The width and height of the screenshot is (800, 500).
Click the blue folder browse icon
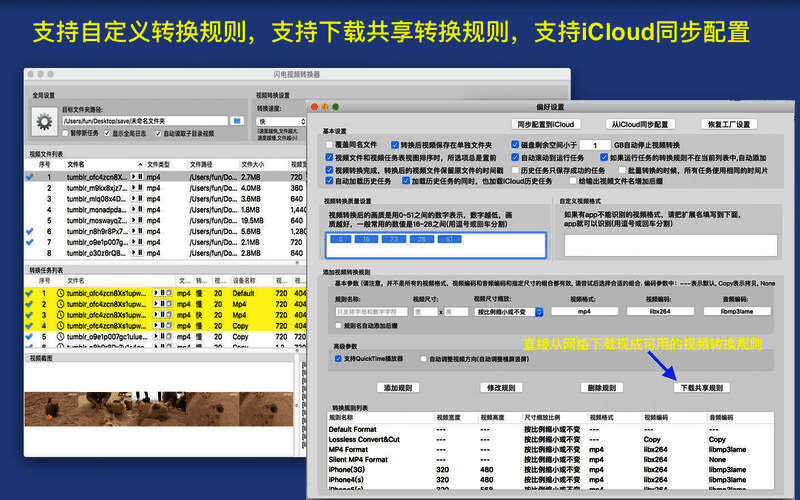pyautogui.click(x=237, y=120)
